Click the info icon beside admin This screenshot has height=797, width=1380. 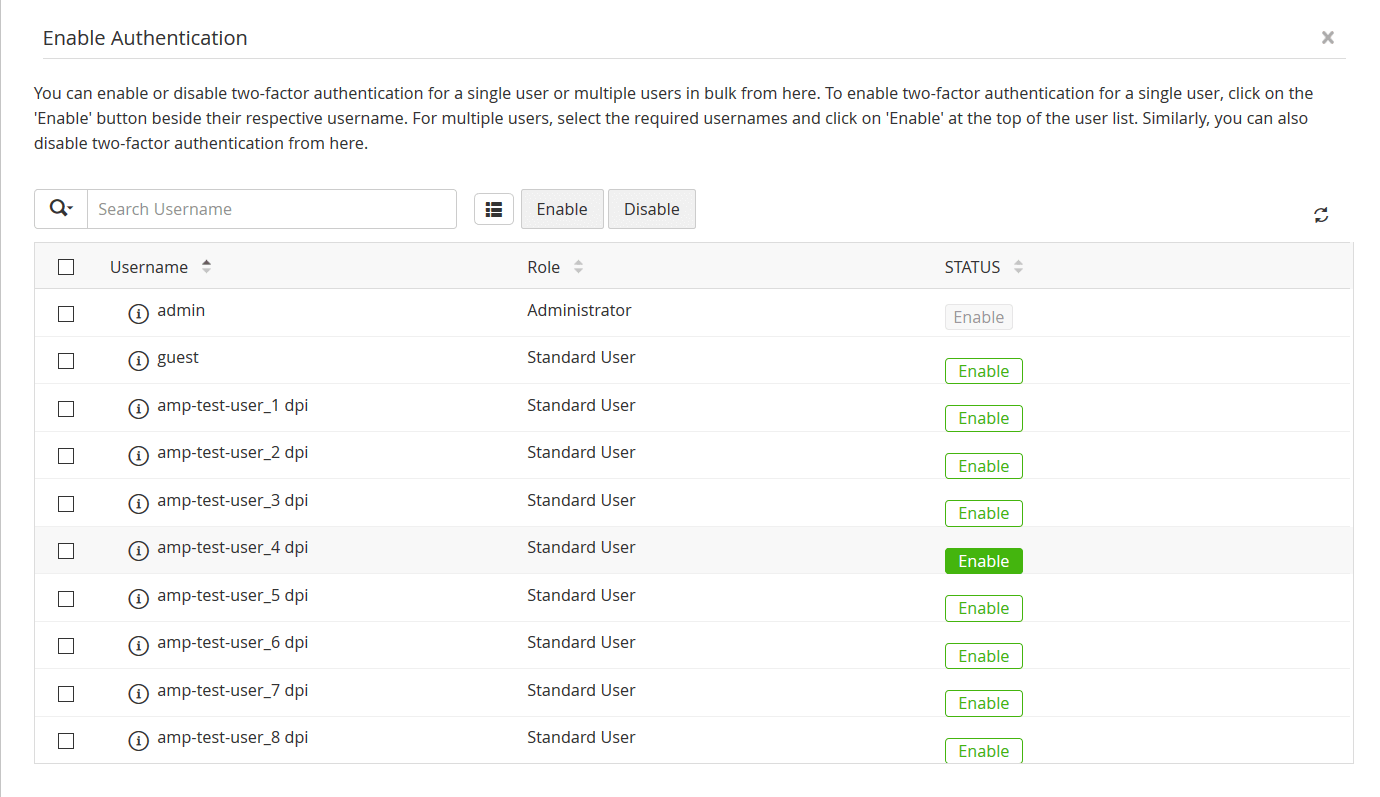139,313
